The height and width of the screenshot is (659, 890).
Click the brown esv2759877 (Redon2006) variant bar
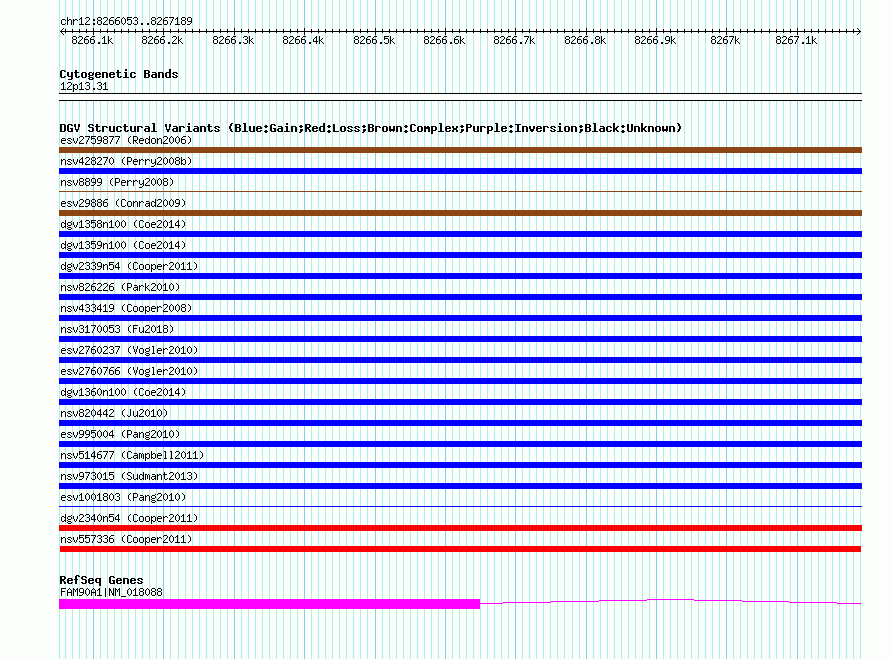click(x=460, y=150)
